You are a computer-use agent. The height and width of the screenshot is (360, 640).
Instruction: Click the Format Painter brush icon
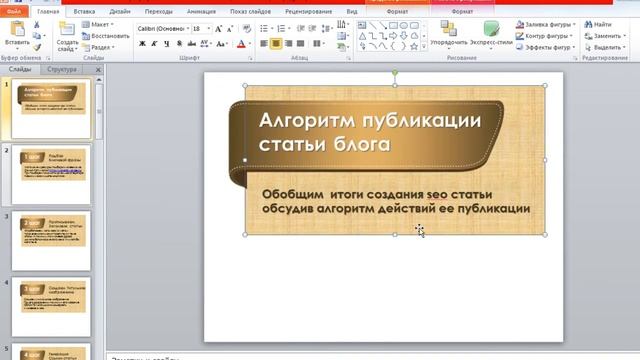[x=37, y=47]
